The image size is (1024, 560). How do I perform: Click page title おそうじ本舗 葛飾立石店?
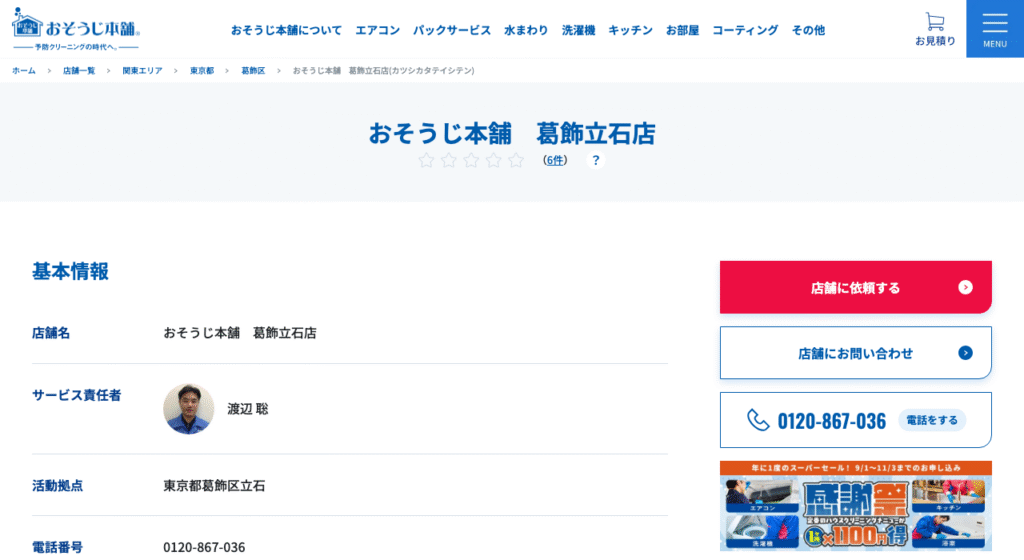(x=512, y=133)
